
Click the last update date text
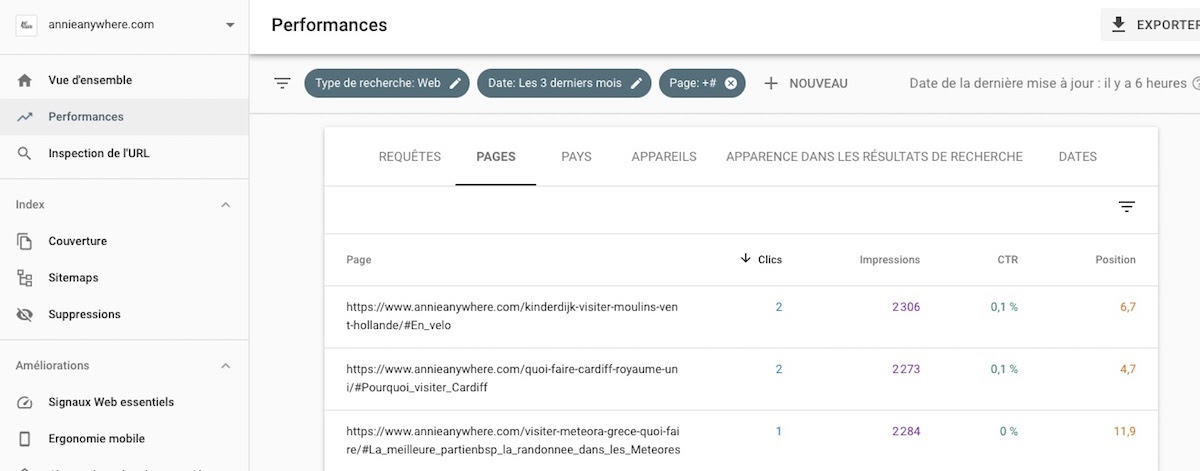(1048, 83)
